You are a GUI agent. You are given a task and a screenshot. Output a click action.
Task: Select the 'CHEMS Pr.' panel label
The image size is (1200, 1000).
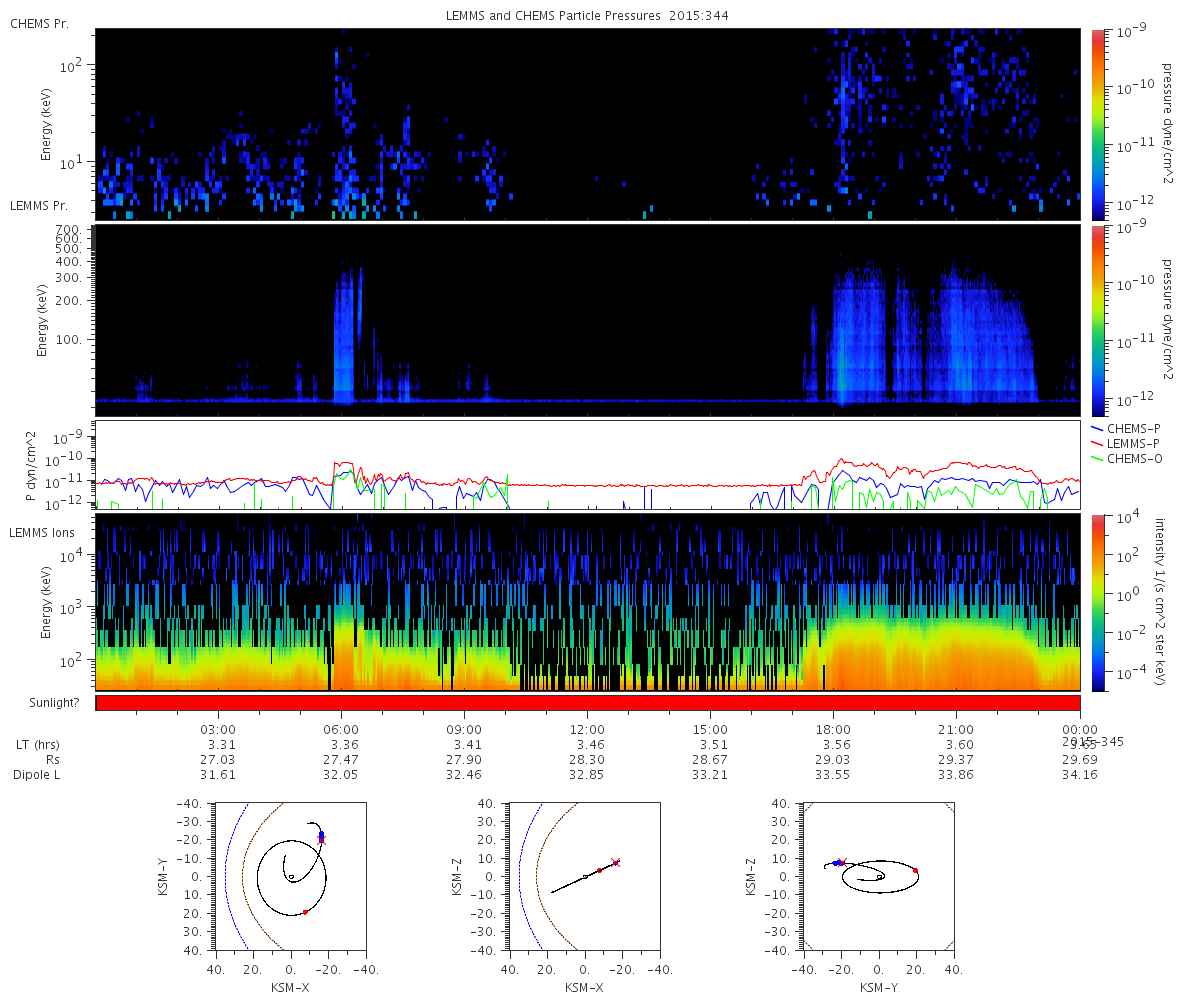(38, 23)
